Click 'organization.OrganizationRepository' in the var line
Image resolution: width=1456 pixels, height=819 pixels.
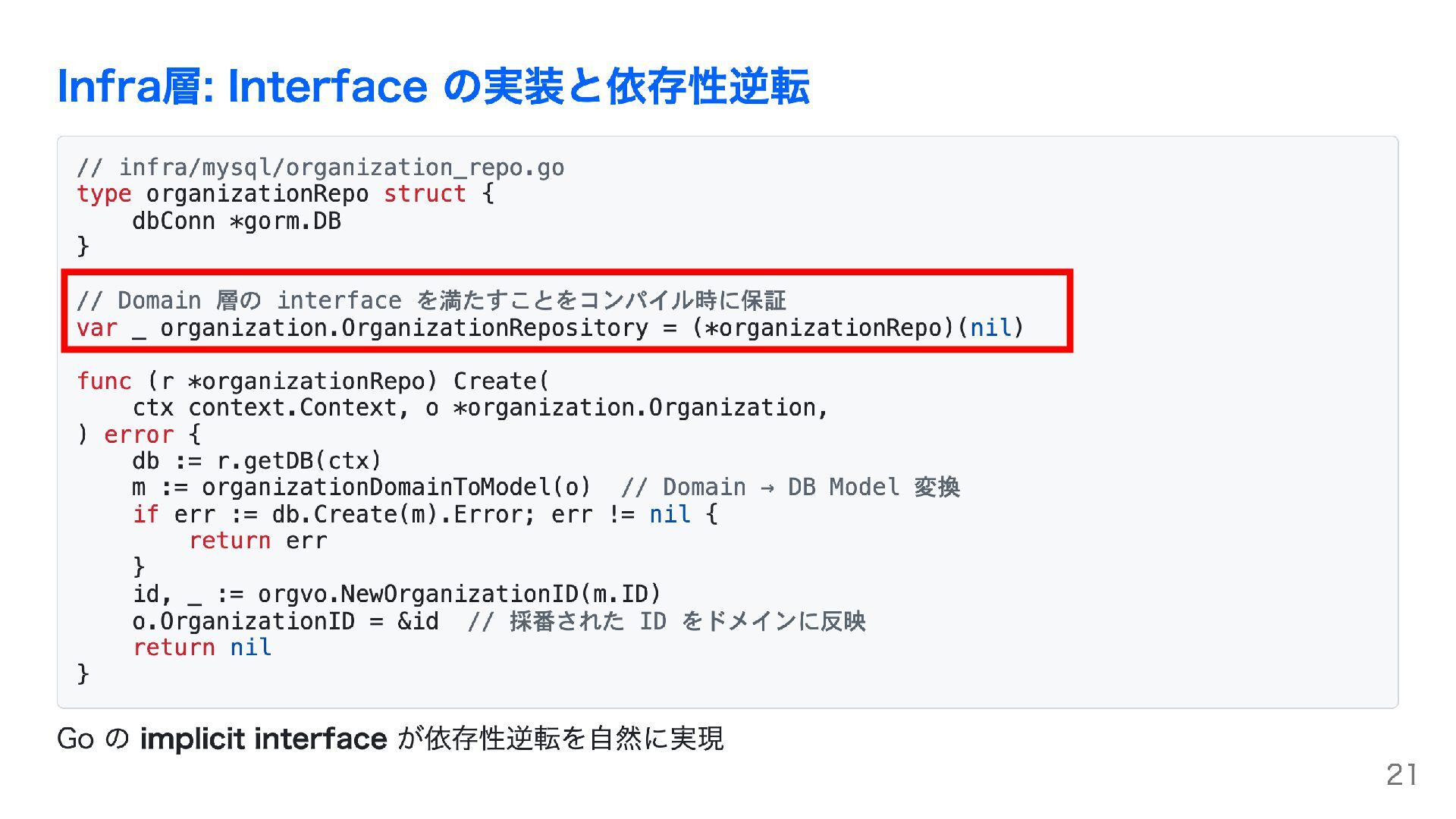click(403, 328)
